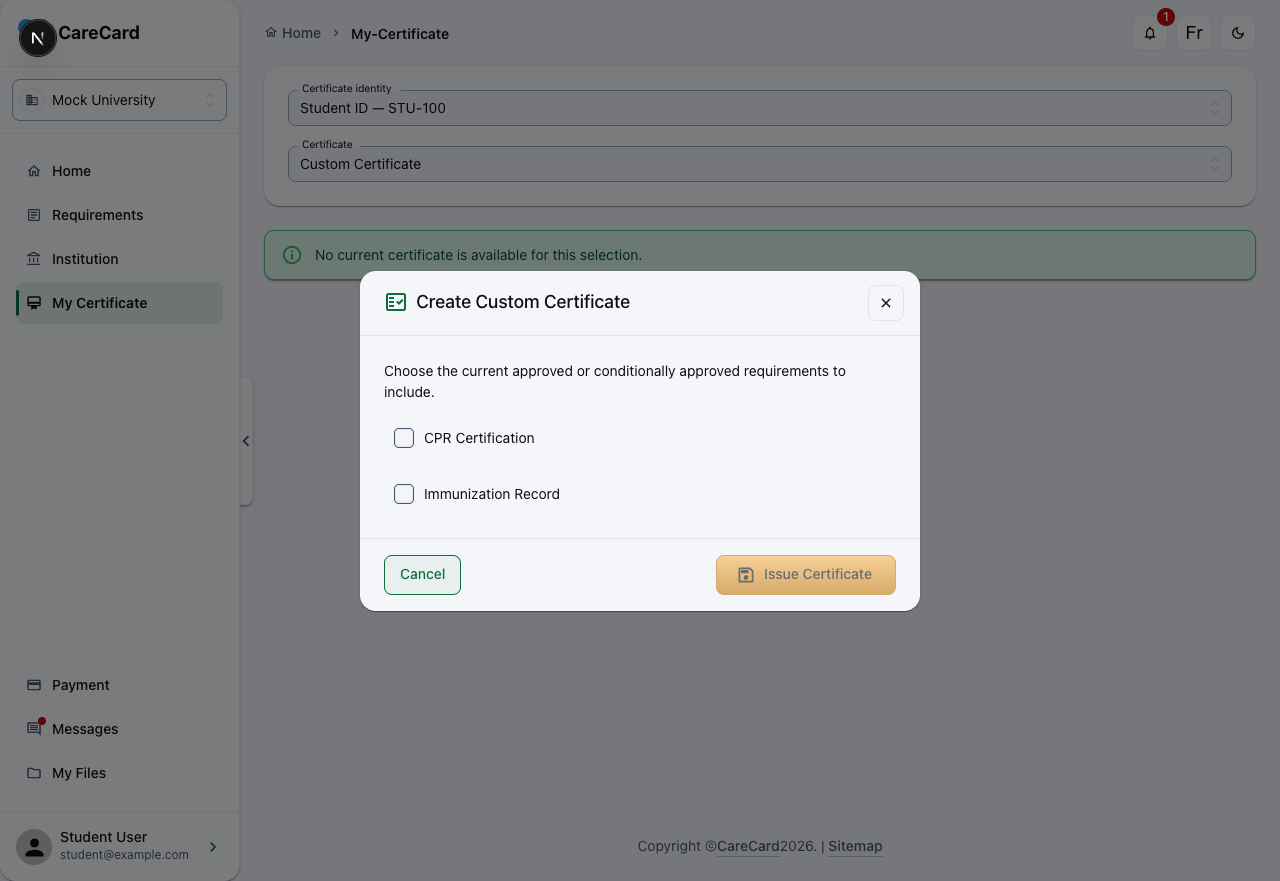The width and height of the screenshot is (1280, 881).
Task: Switch language with the Fr button
Action: pyautogui.click(x=1194, y=33)
